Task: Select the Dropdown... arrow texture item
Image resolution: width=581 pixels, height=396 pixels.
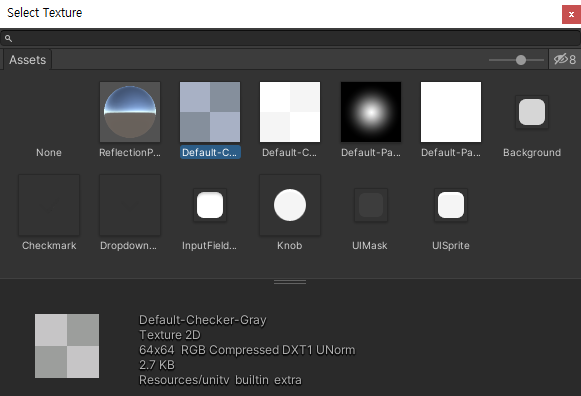Action: coord(130,205)
